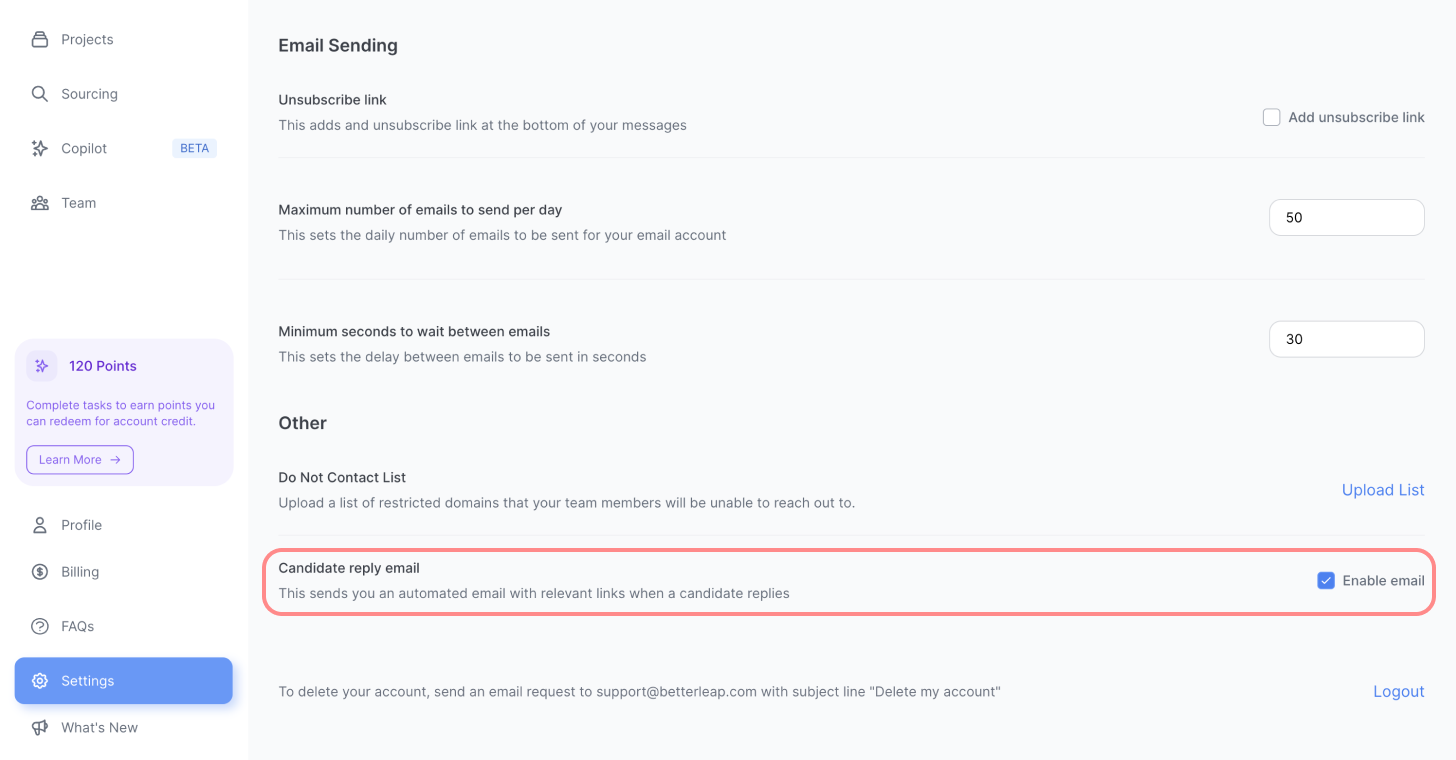Image resolution: width=1456 pixels, height=760 pixels.
Task: Click the Learn More button
Action: click(80, 460)
